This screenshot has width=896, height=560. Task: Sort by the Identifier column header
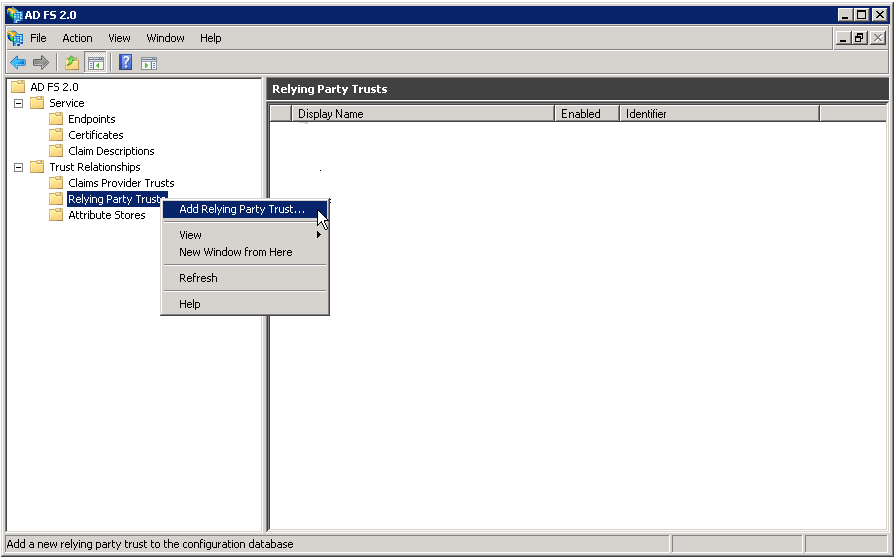(719, 114)
